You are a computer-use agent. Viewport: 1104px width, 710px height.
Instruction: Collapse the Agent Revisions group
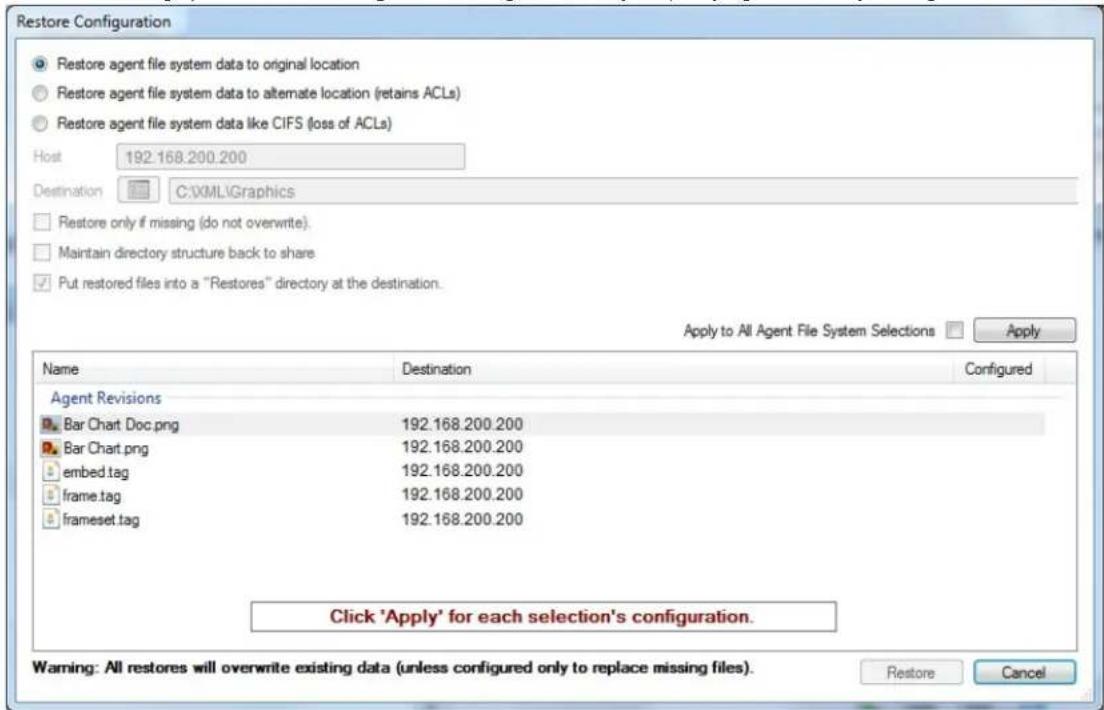pos(106,398)
